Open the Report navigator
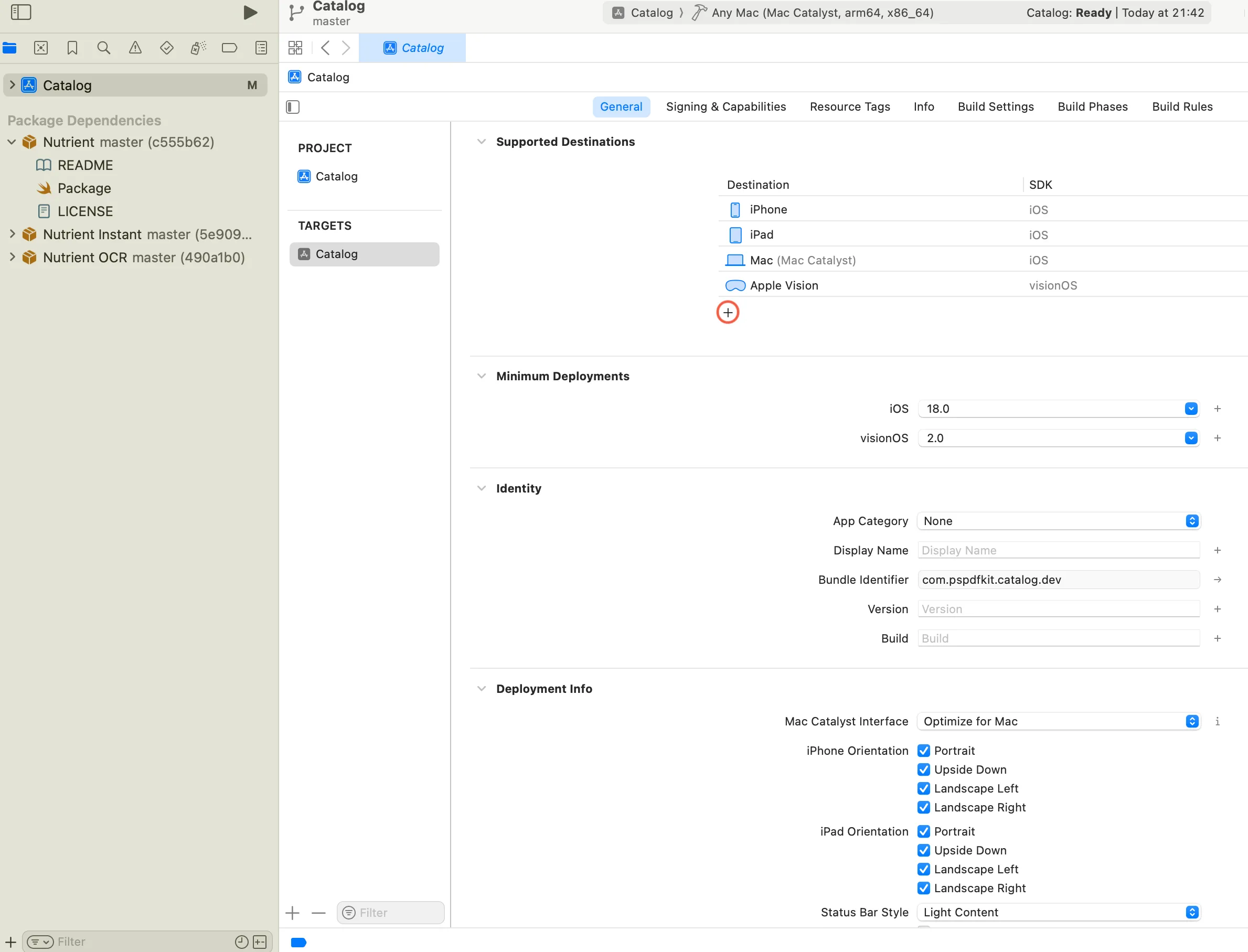The image size is (1248, 952). [x=261, y=48]
